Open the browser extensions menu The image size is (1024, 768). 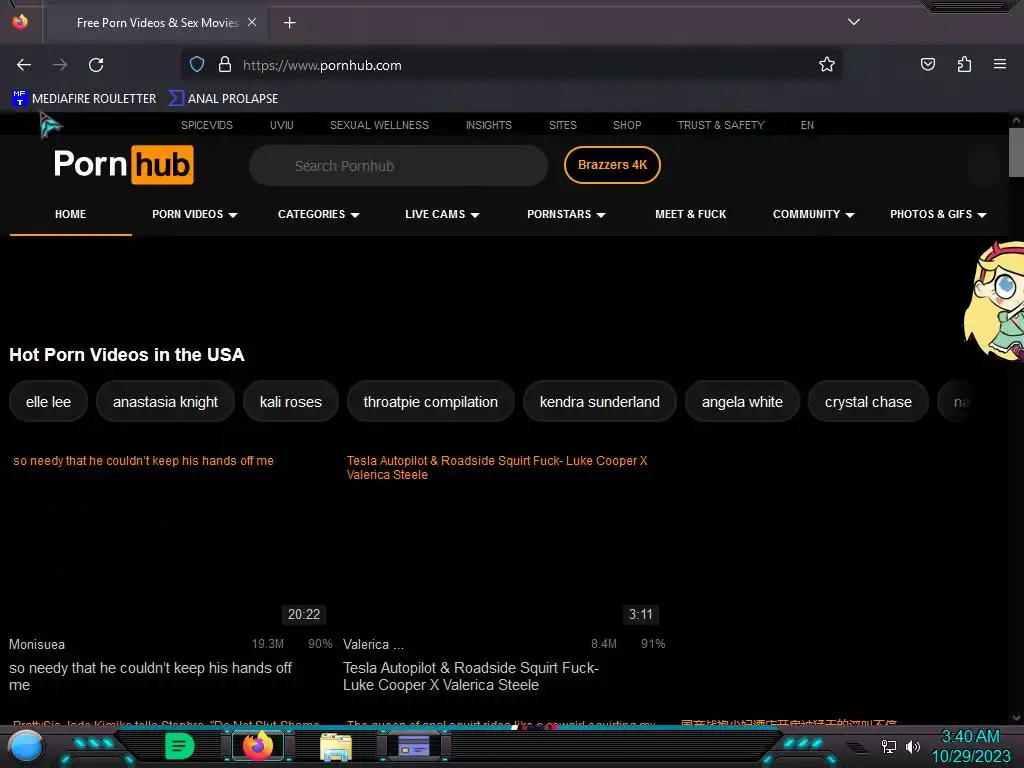tap(964, 65)
